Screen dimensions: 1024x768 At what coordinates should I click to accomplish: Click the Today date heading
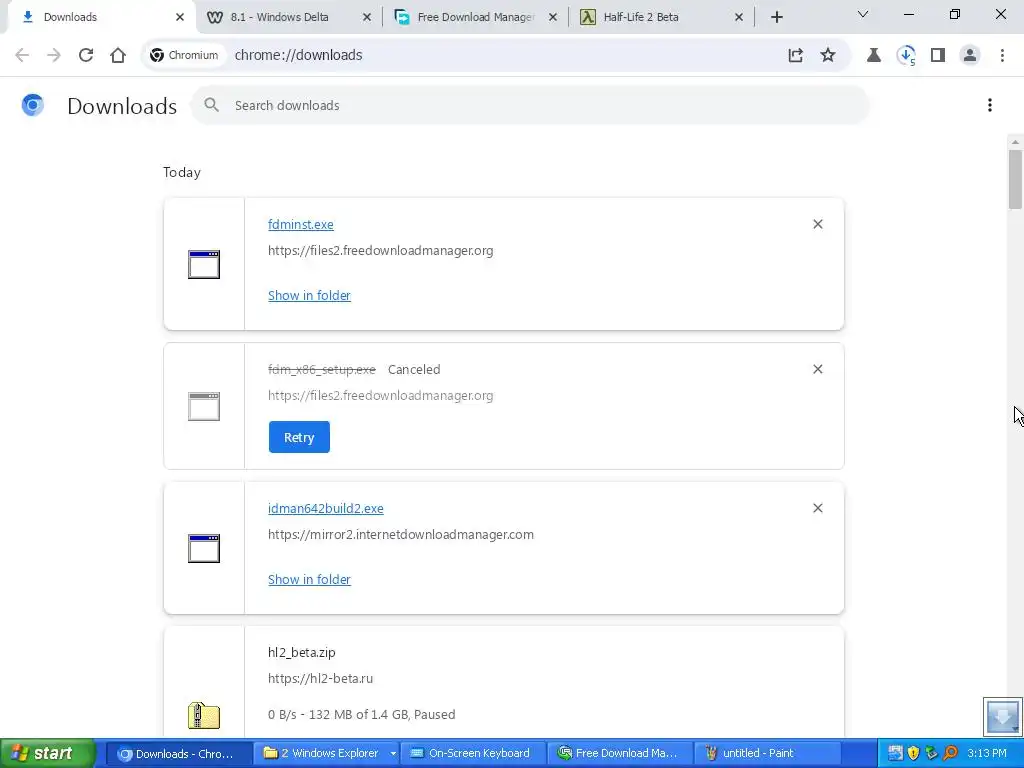pos(182,172)
